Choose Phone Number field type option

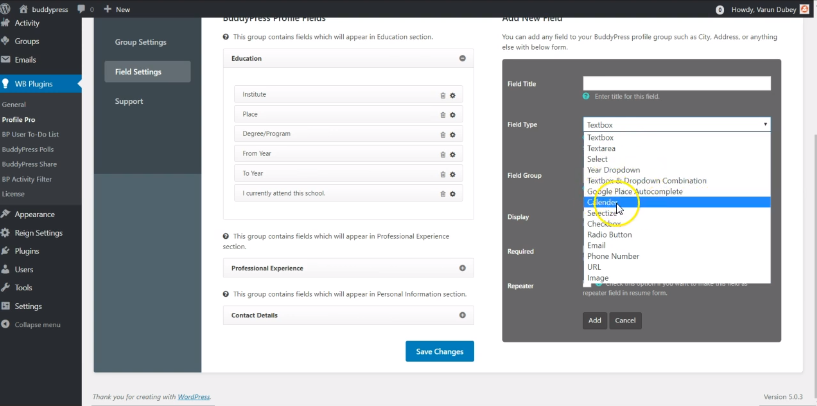(677, 256)
